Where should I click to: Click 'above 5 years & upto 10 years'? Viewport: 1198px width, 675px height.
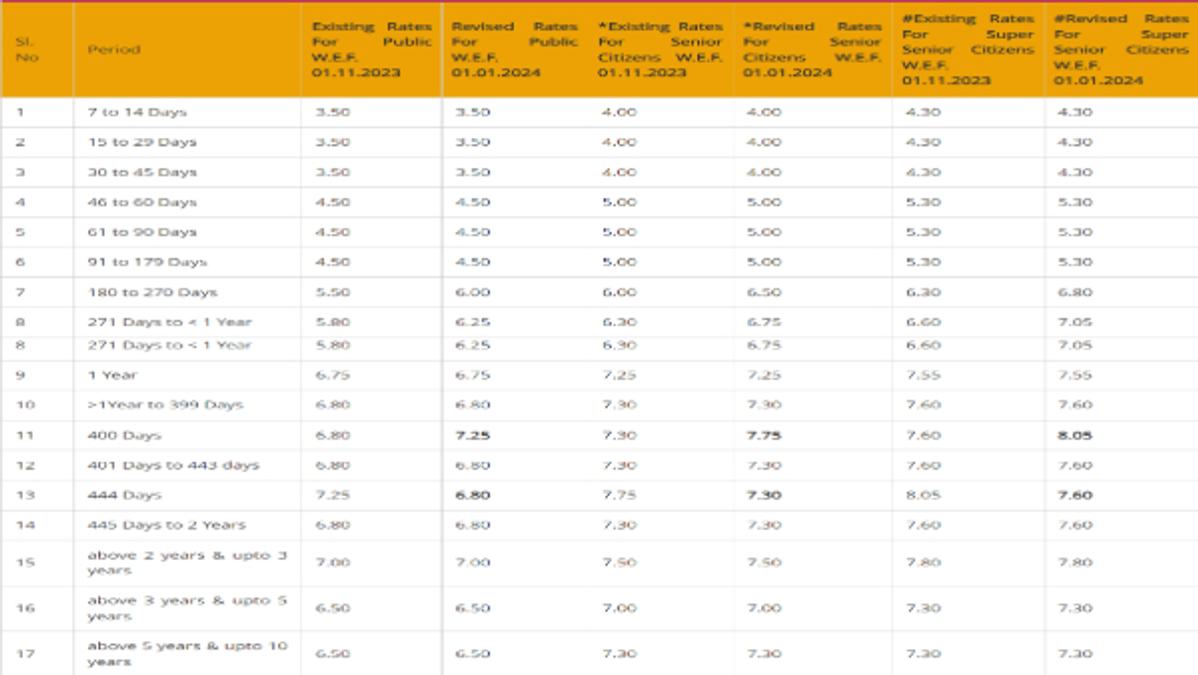(x=187, y=654)
